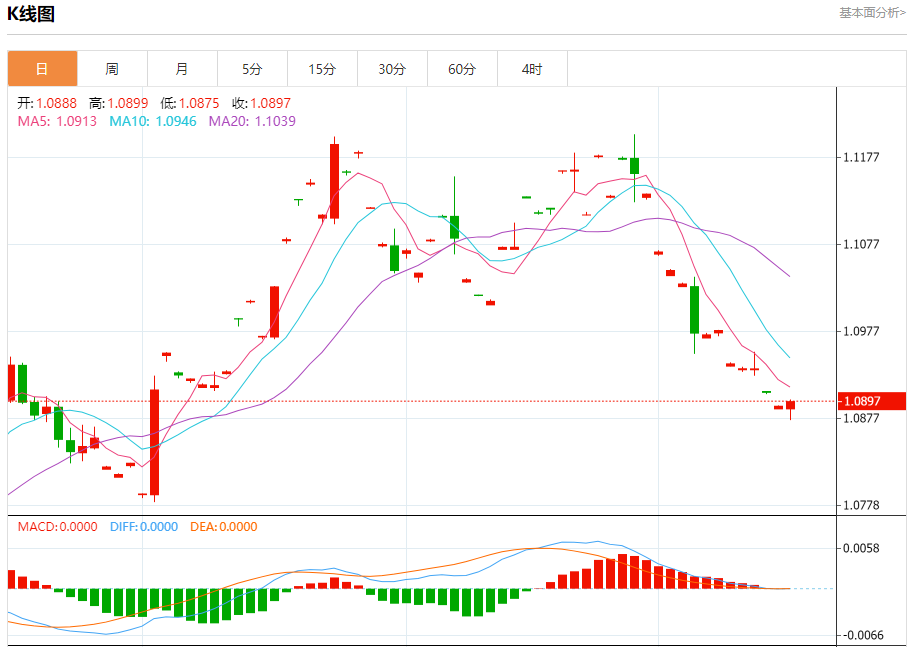This screenshot has width=914, height=647.
Task: Switch to the 5分 interval tab
Action: coord(252,69)
